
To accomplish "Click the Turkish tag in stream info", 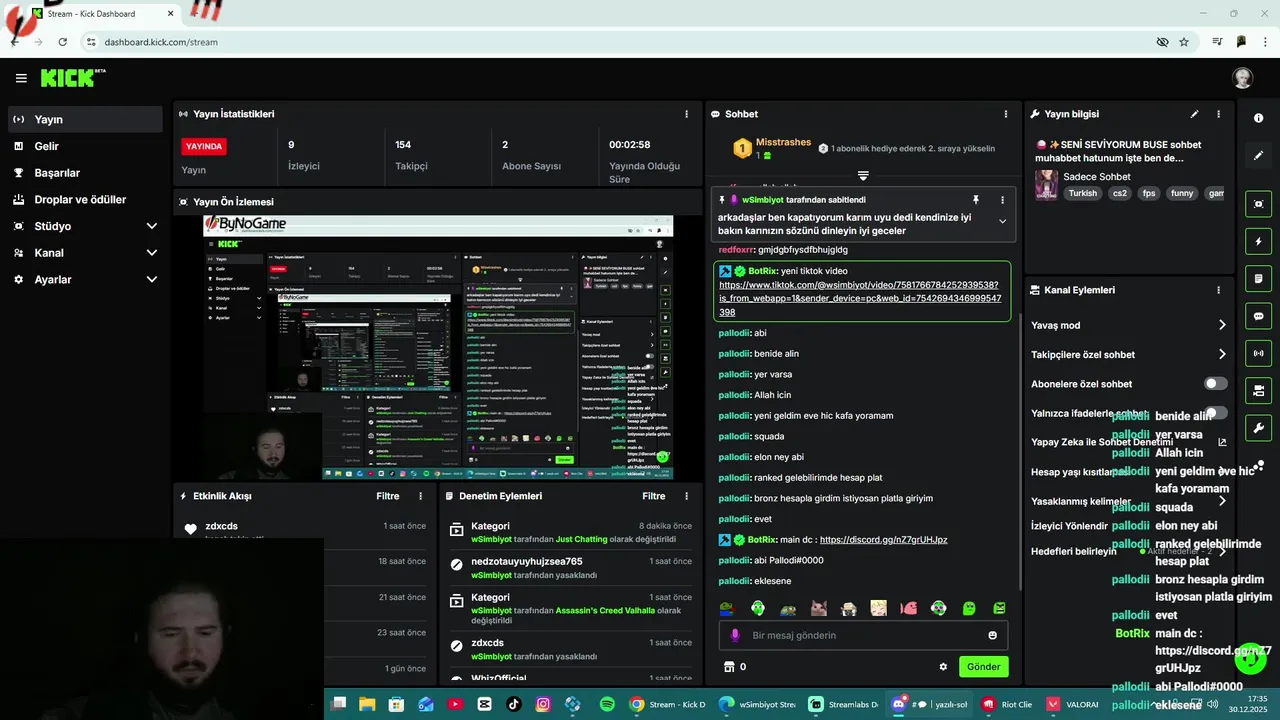I will click(1082, 193).
